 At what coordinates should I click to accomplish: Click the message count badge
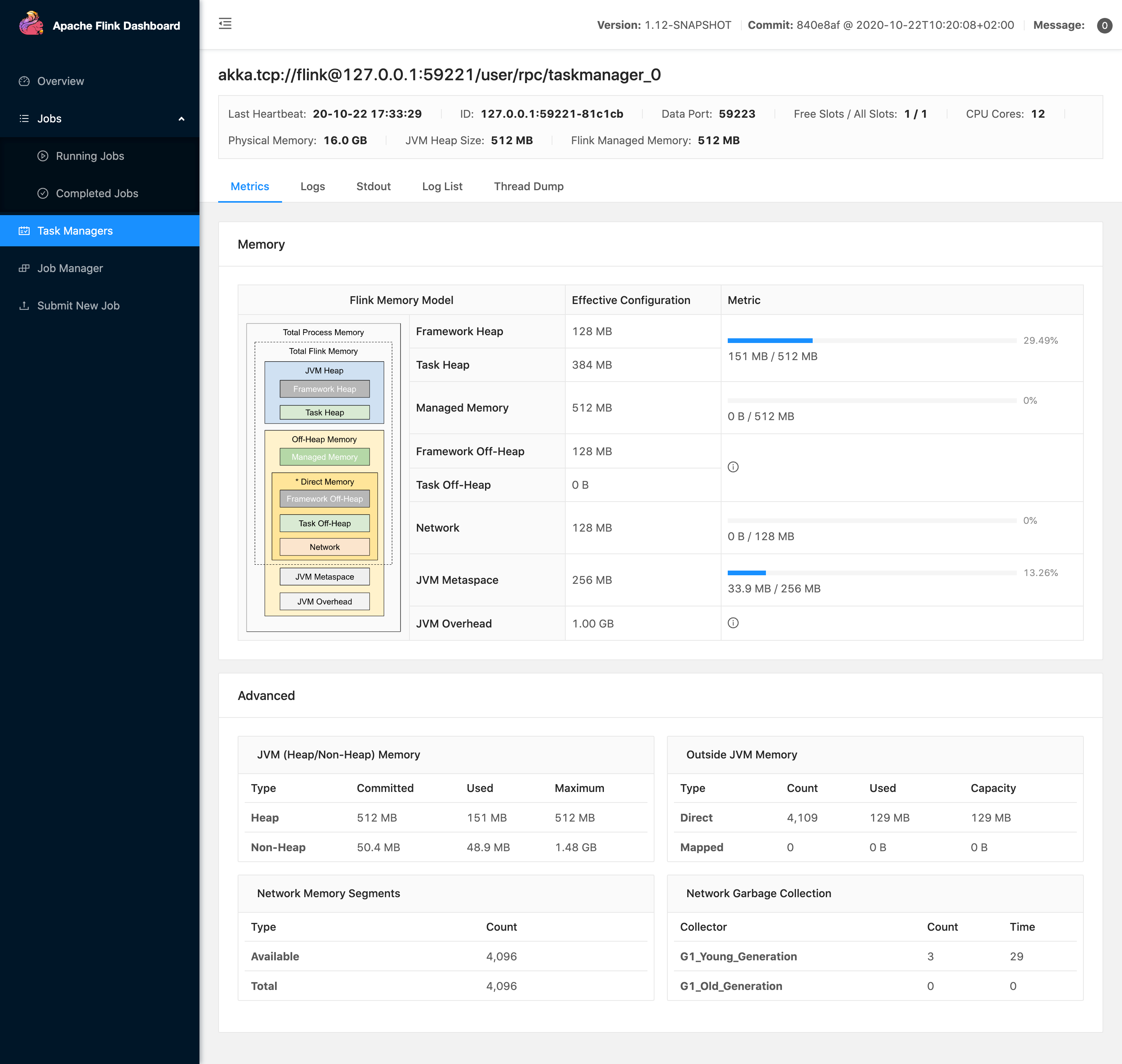1104,25
